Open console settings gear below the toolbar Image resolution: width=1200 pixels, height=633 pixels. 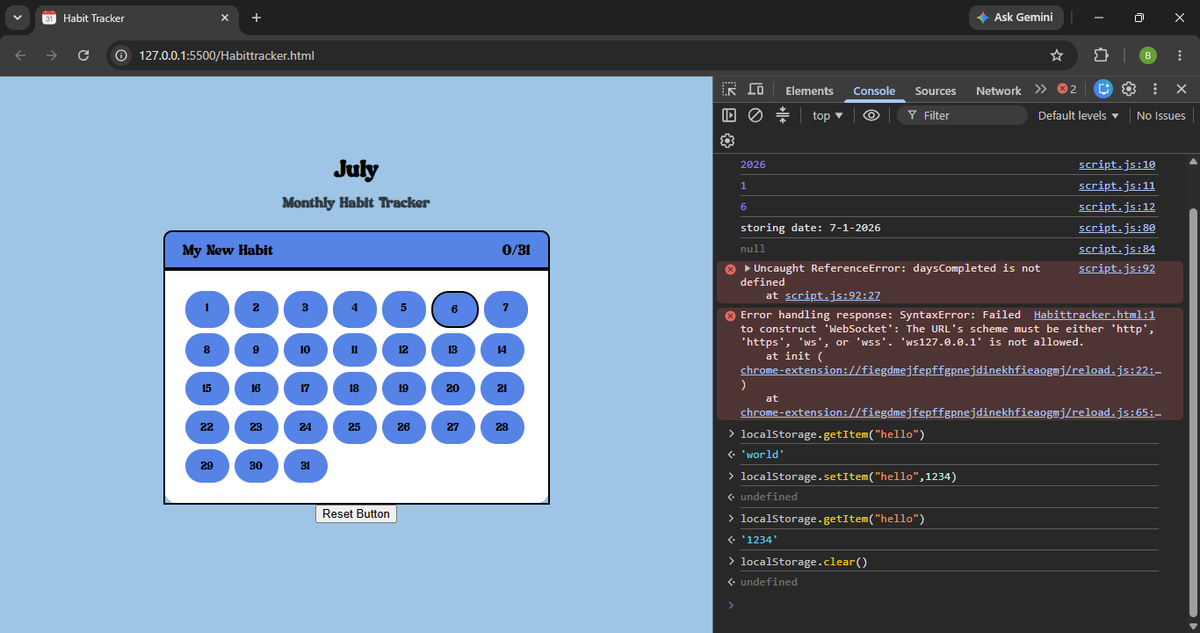click(728, 140)
